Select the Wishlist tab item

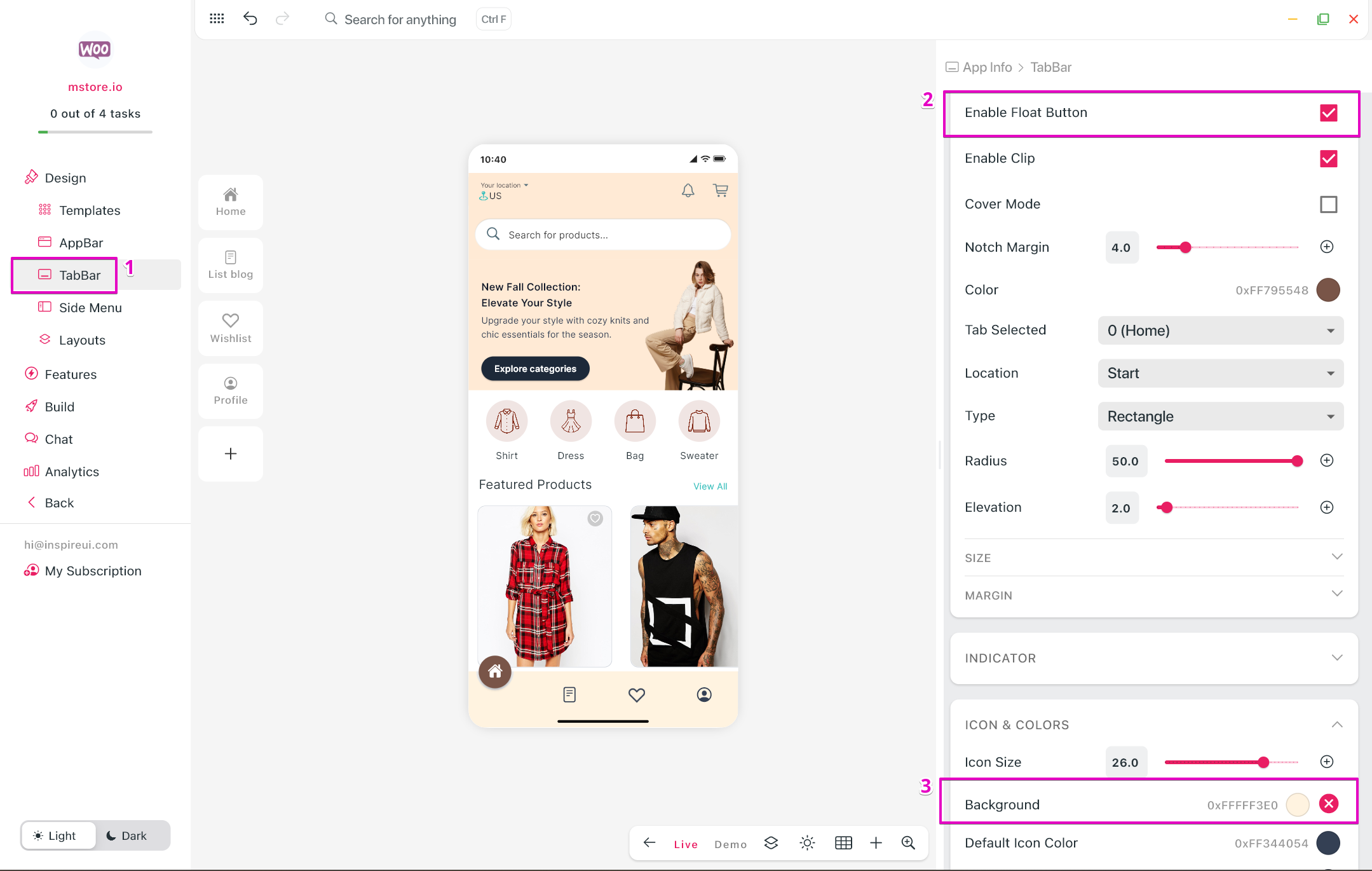pyautogui.click(x=231, y=328)
